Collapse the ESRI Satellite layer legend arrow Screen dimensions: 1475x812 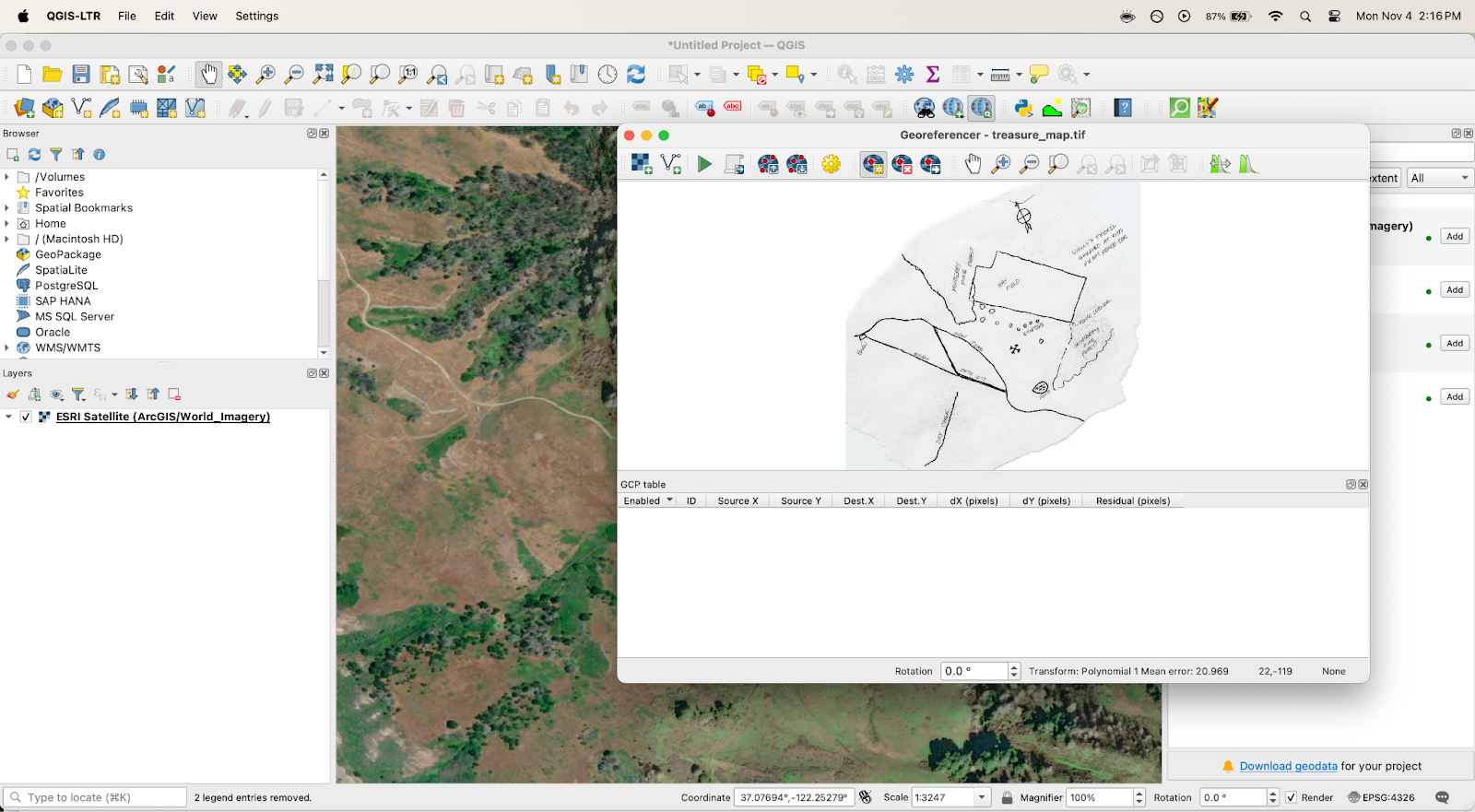point(9,417)
